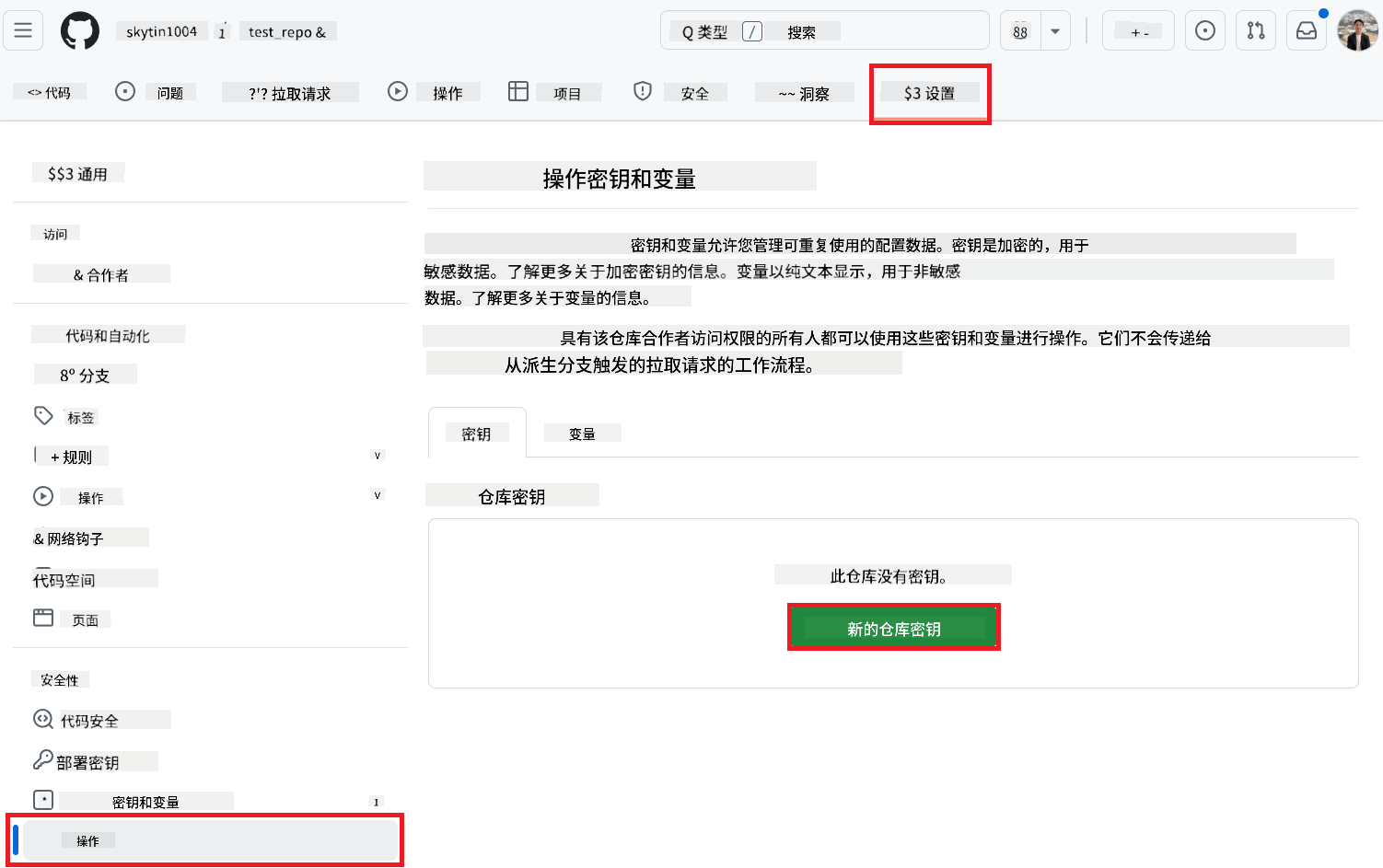Open 分支 settings in sidebar
Viewport: 1383px width, 868px height.
pyautogui.click(x=85, y=375)
